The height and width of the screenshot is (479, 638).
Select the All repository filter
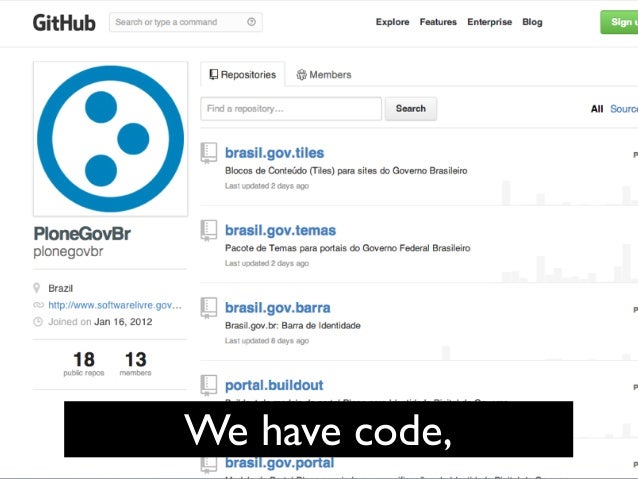pyautogui.click(x=597, y=109)
